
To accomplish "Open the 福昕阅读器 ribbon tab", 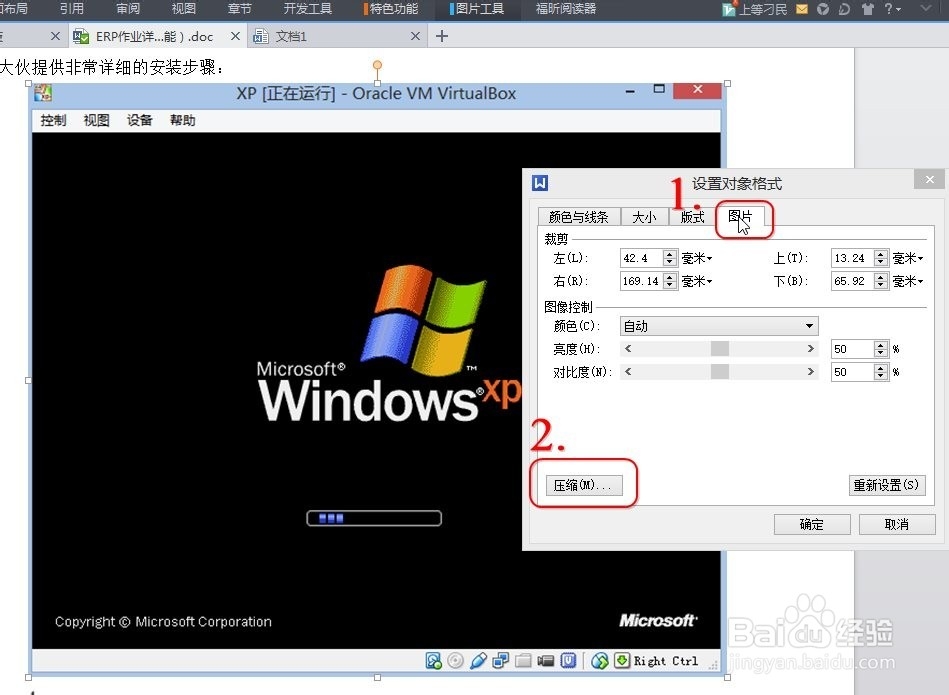I will [x=566, y=9].
